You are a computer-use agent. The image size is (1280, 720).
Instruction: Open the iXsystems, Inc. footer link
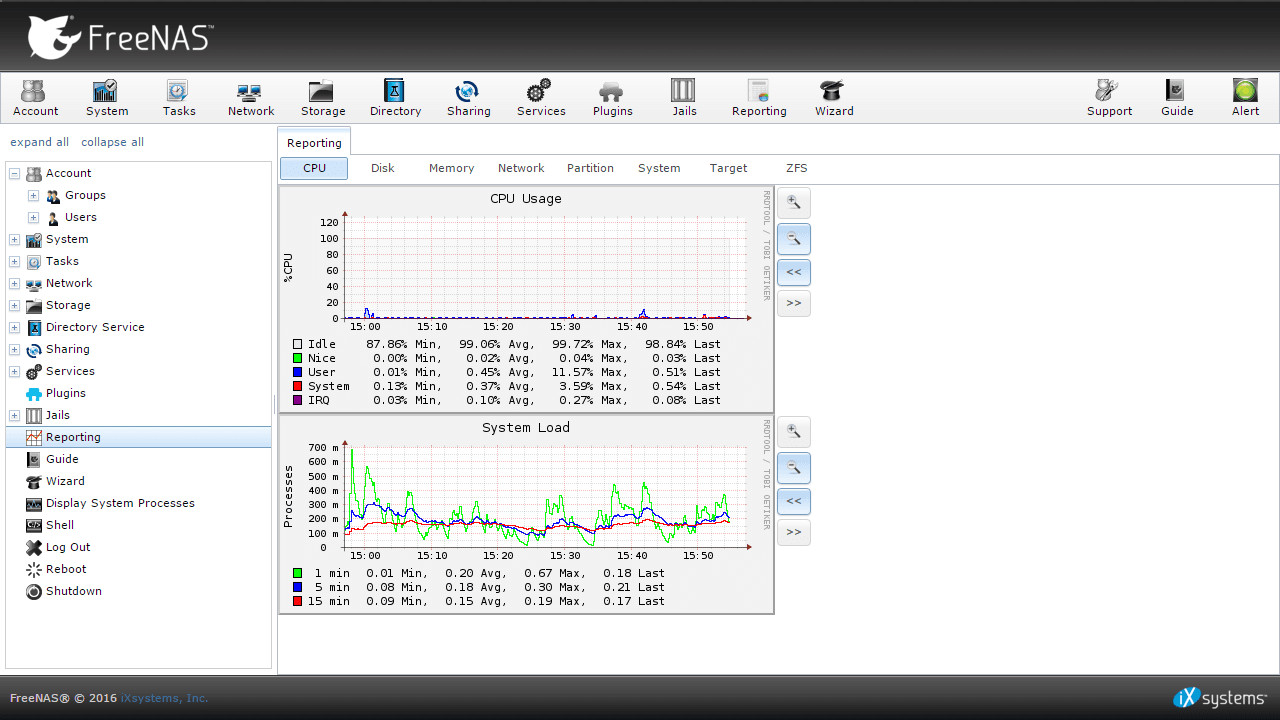(x=164, y=698)
